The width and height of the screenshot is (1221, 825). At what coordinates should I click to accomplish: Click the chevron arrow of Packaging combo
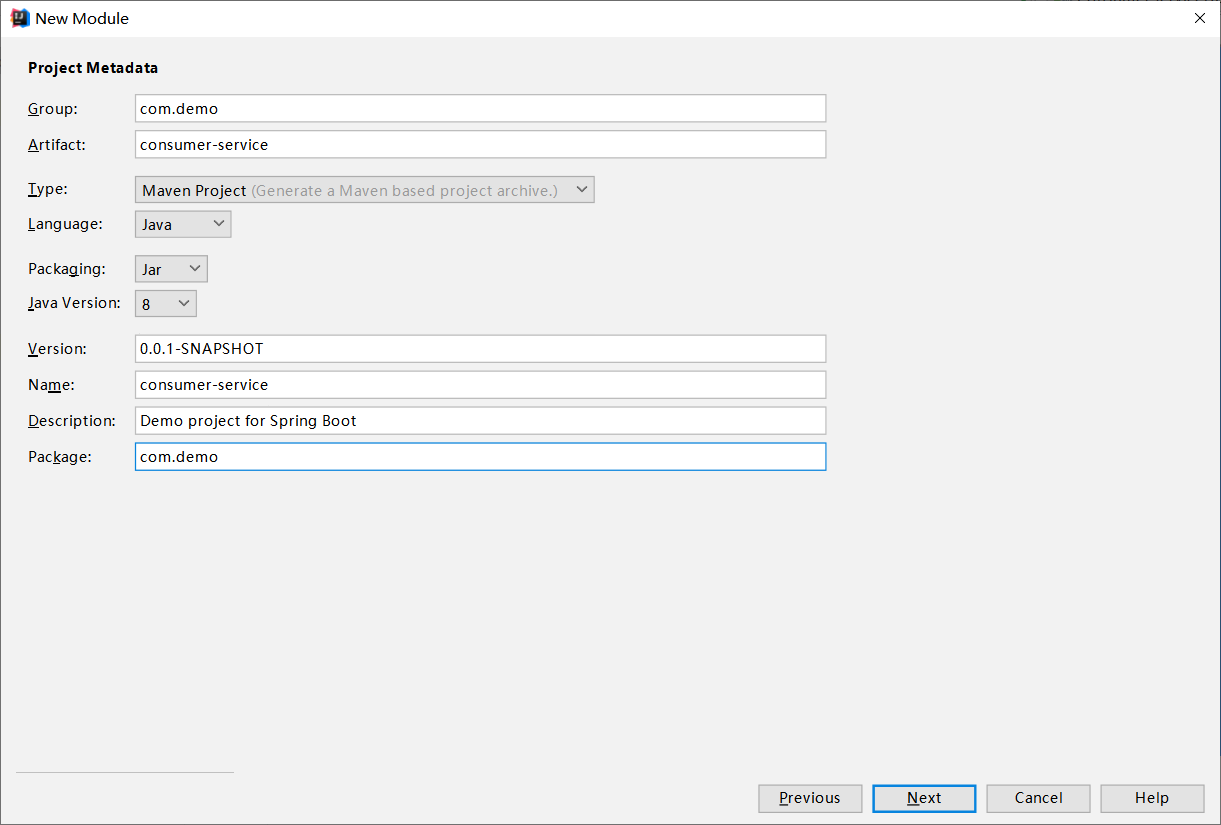(x=195, y=269)
